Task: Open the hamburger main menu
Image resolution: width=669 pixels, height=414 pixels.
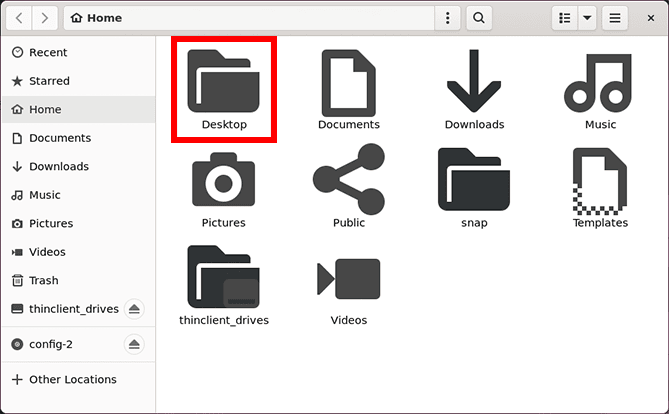Action: pyautogui.click(x=615, y=18)
